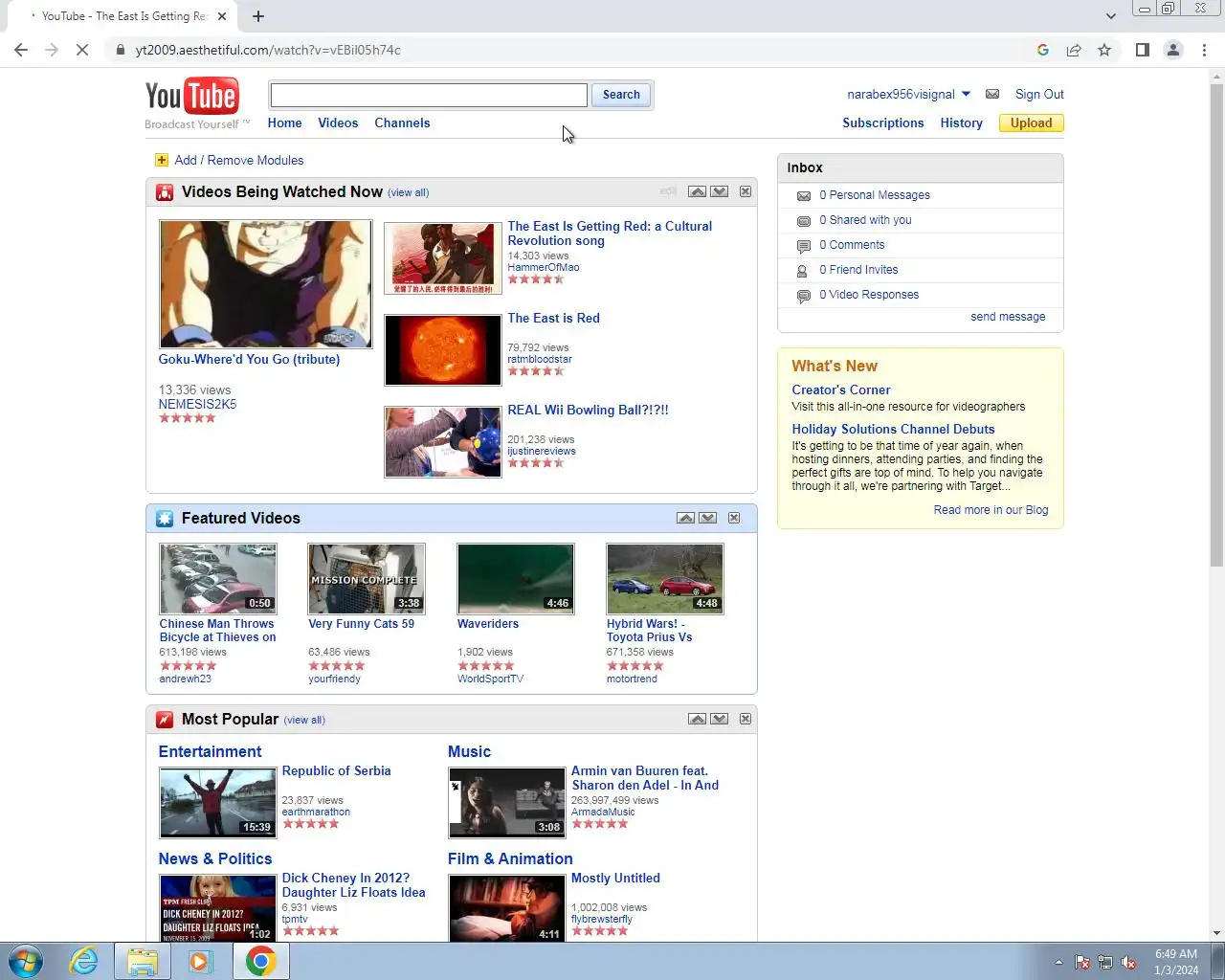Close the Videos Being Watched Now module
Viewport: 1225px width, 980px height.
(746, 191)
